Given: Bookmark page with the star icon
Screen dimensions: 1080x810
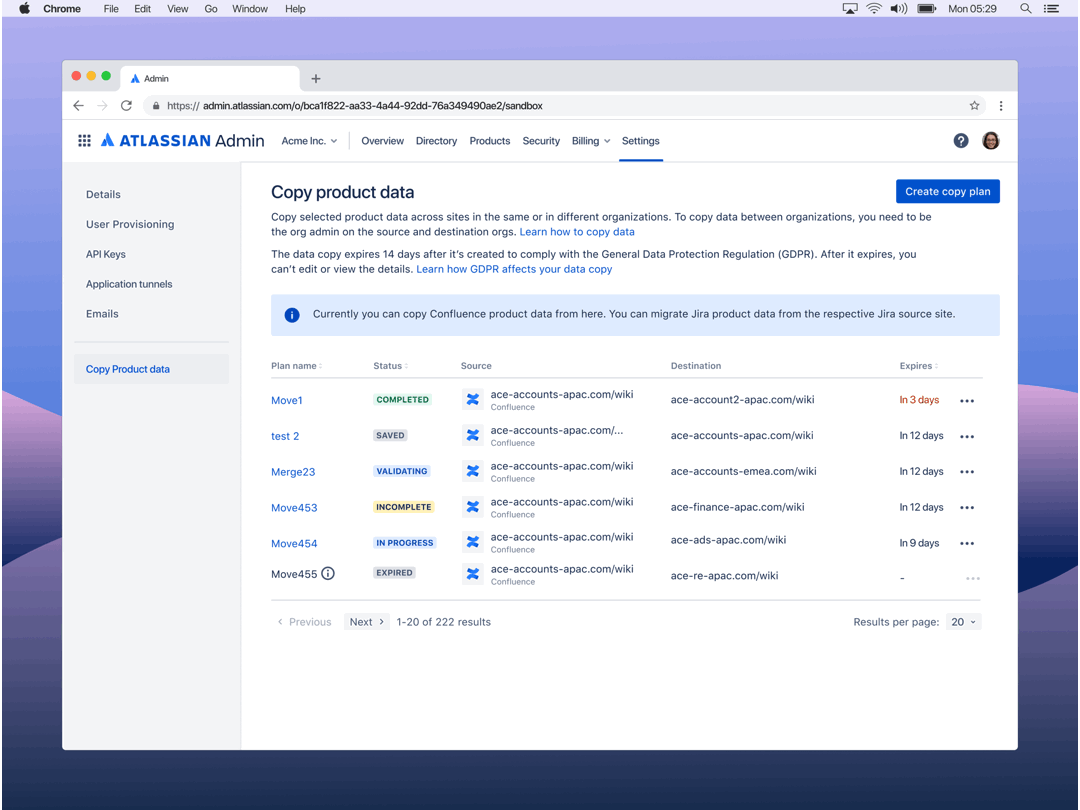Looking at the screenshot, I should tap(974, 105).
